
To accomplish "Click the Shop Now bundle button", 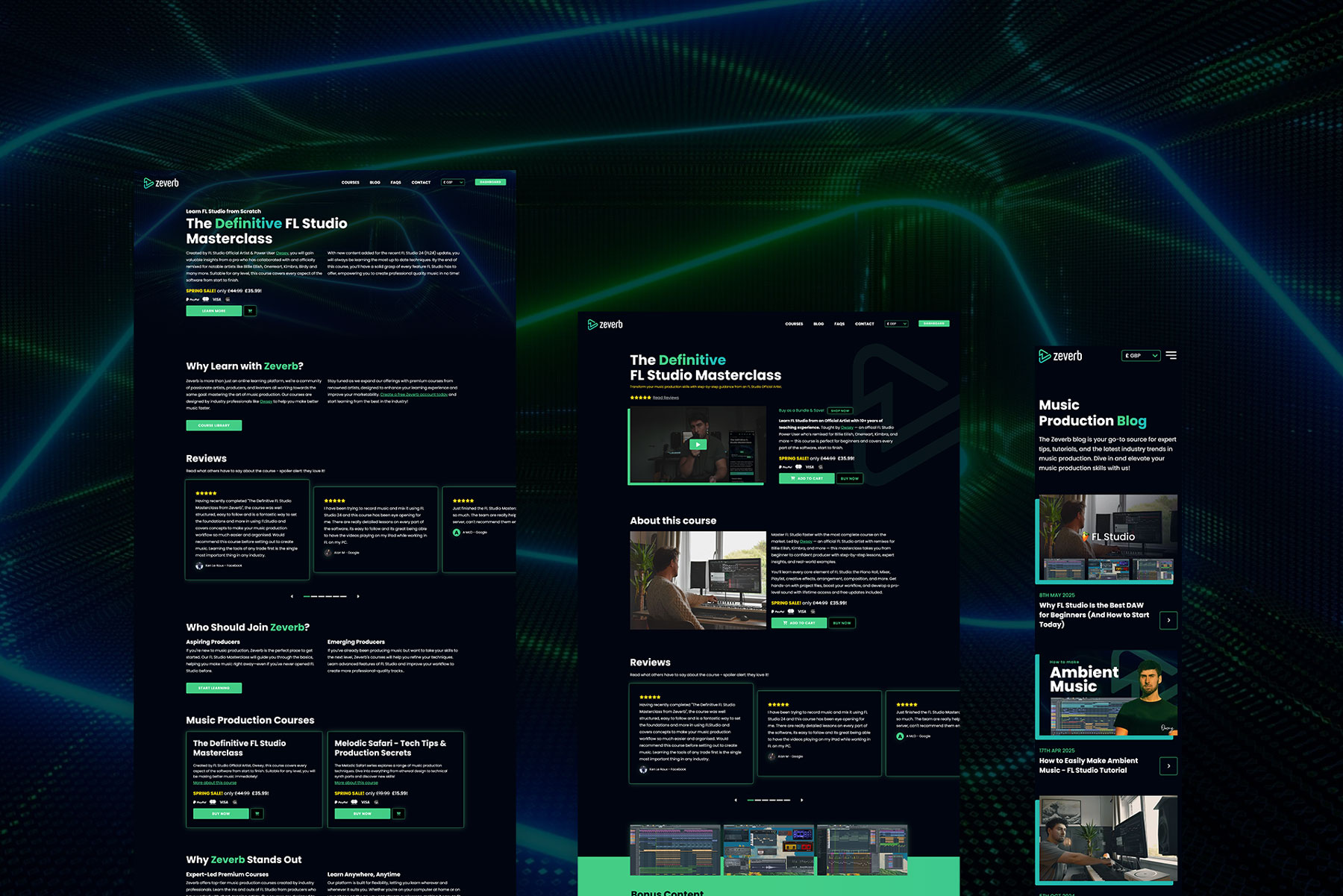I will point(840,410).
